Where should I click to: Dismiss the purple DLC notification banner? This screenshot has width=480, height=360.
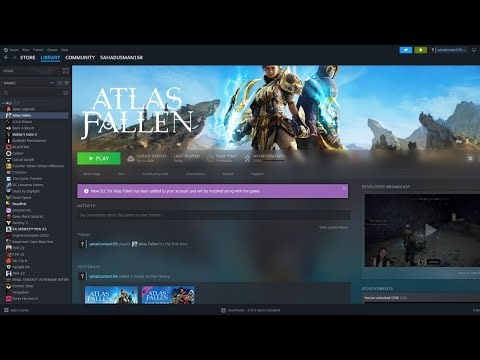pos(344,188)
